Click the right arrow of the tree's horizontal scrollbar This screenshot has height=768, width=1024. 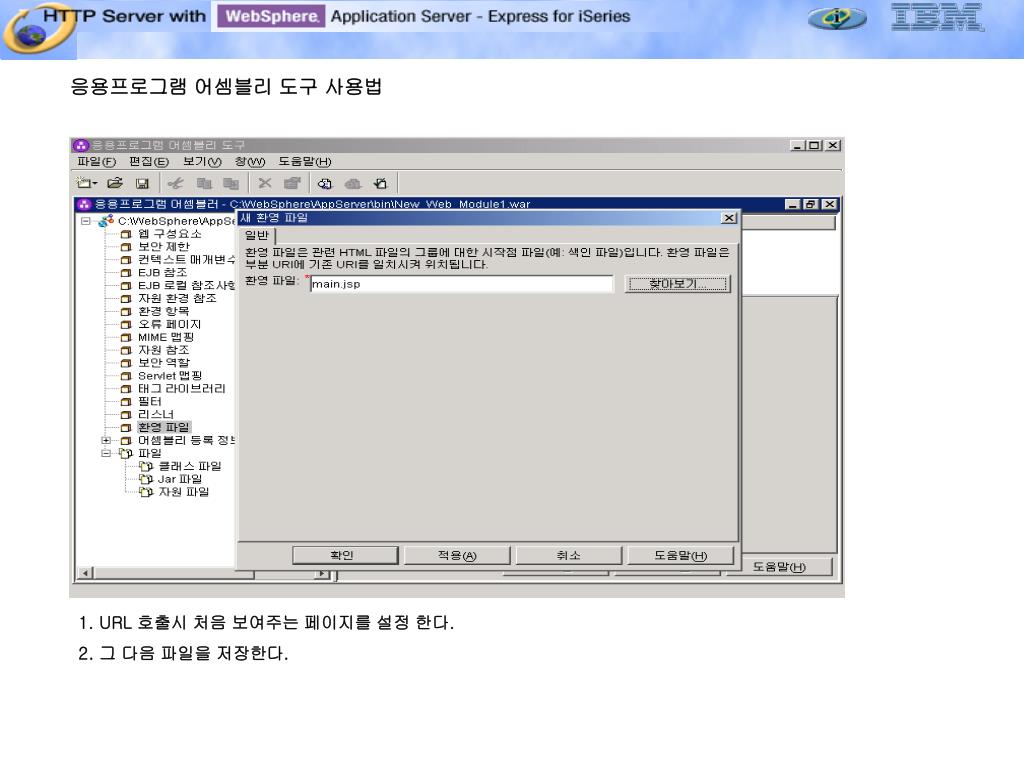click(x=322, y=573)
